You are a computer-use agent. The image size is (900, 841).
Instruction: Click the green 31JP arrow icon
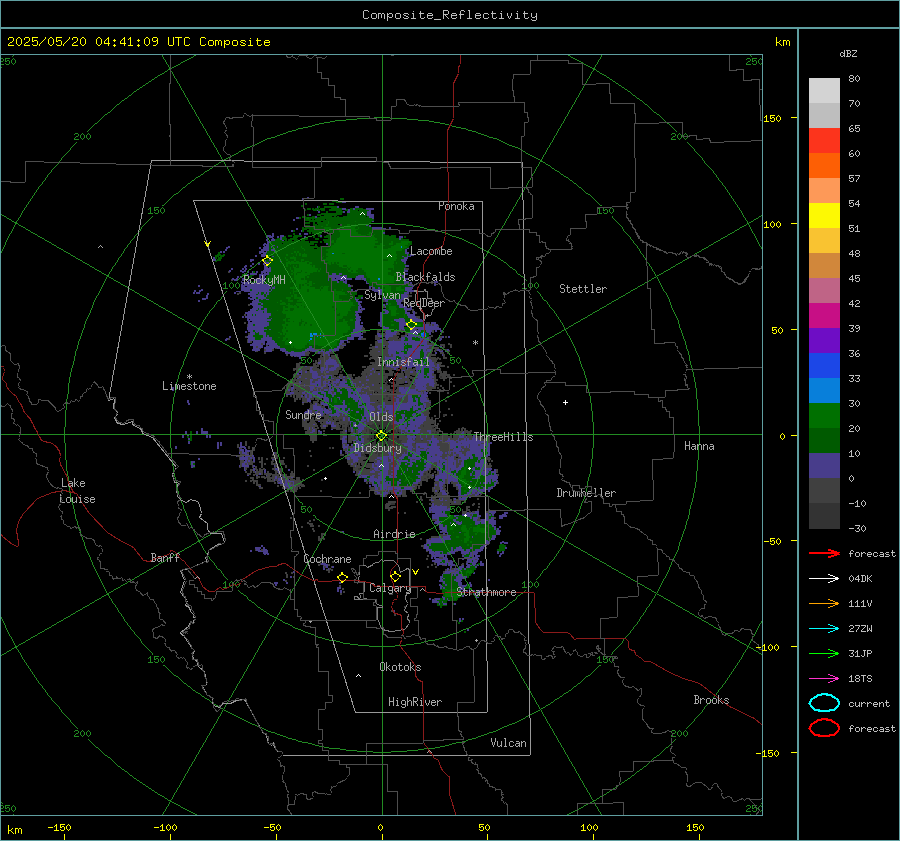click(x=824, y=653)
